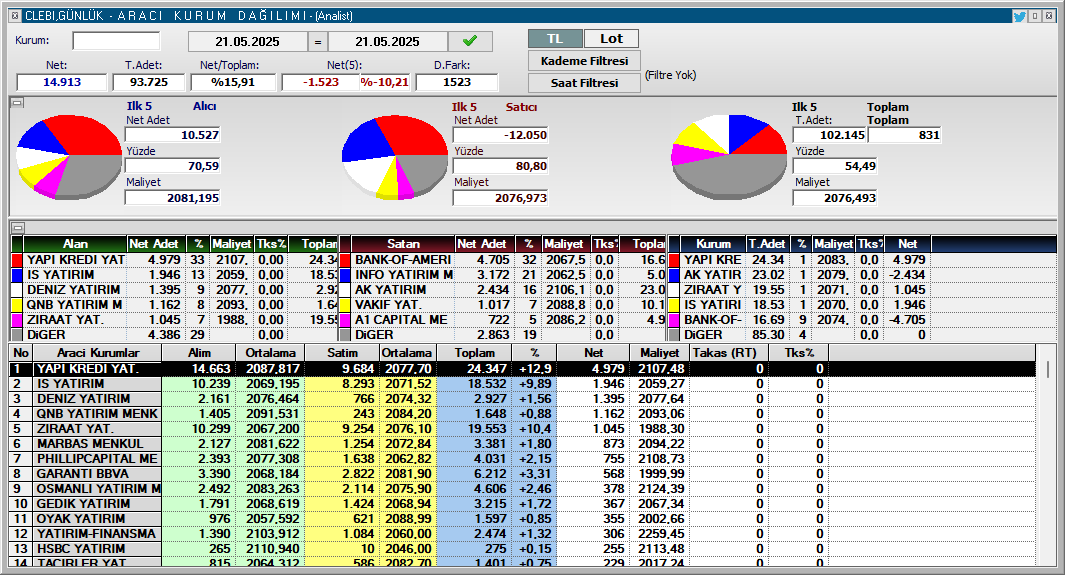Click the window system menu icon
The height and width of the screenshot is (575, 1065).
point(15,15)
